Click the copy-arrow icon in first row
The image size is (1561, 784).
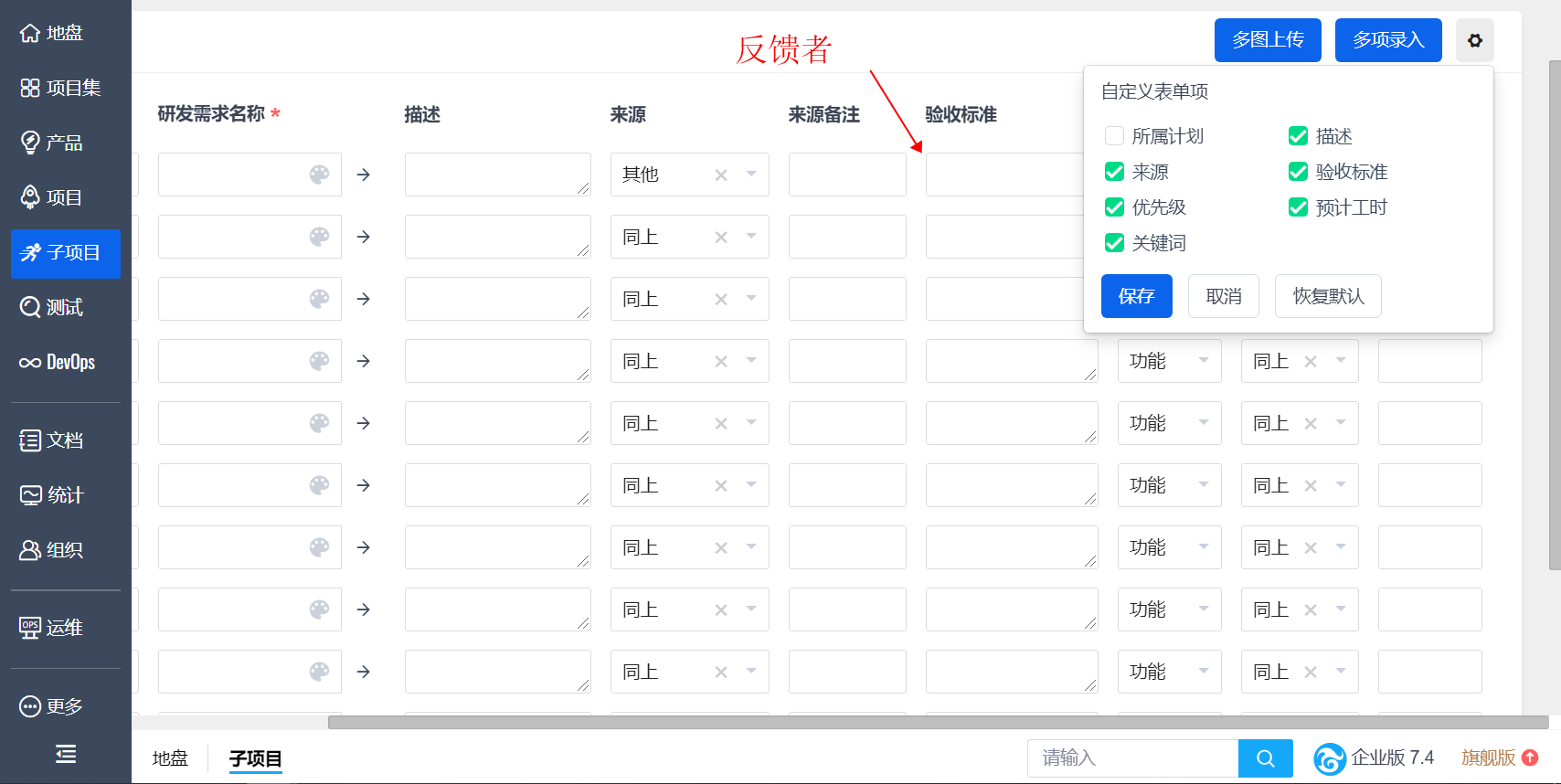click(364, 175)
